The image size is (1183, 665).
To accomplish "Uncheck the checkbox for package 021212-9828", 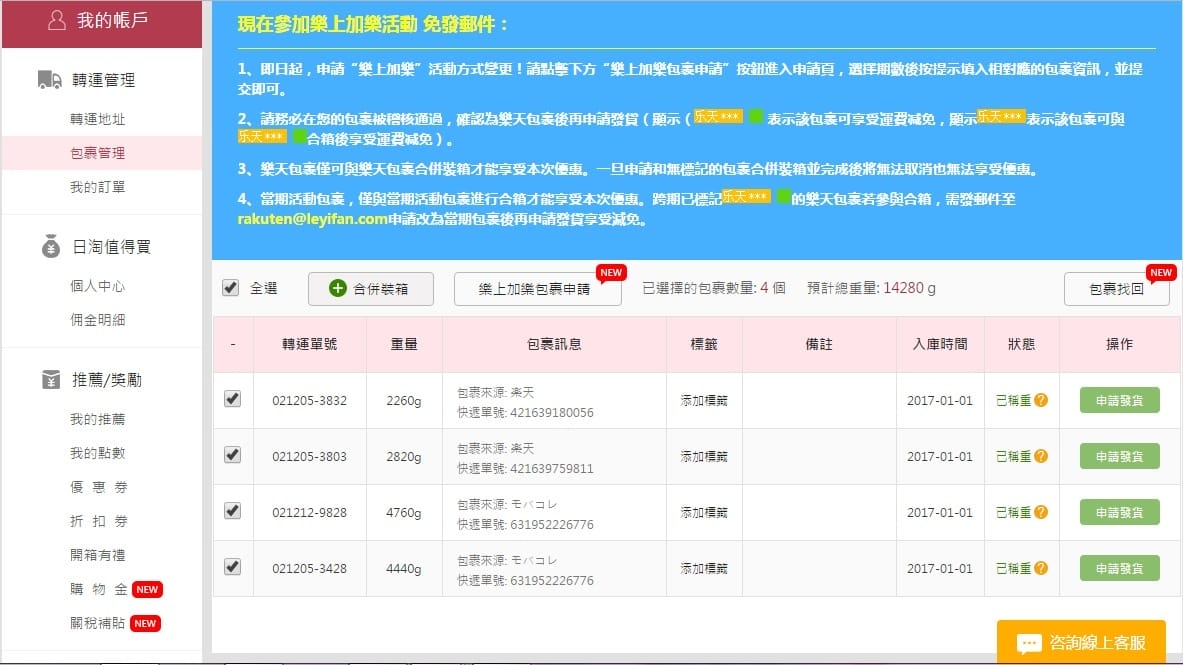I will pos(232,511).
